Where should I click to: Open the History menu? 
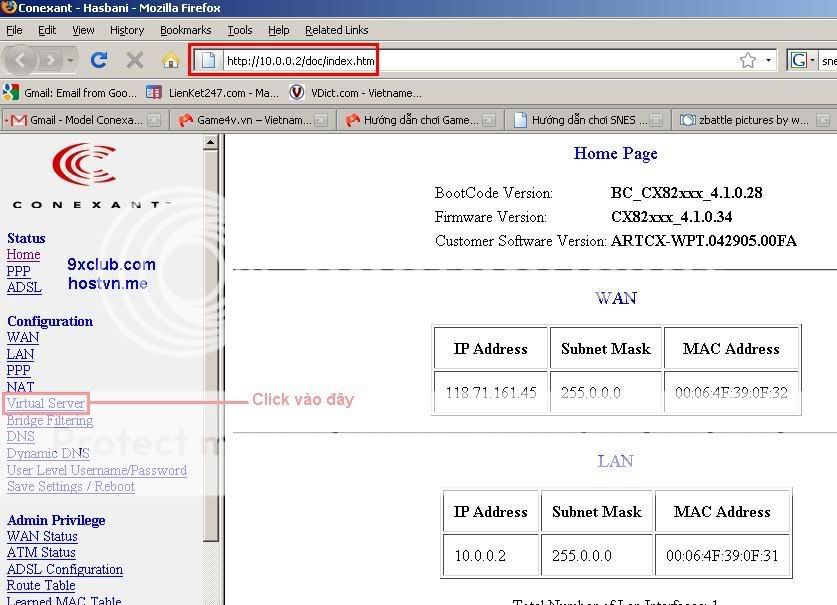click(127, 30)
